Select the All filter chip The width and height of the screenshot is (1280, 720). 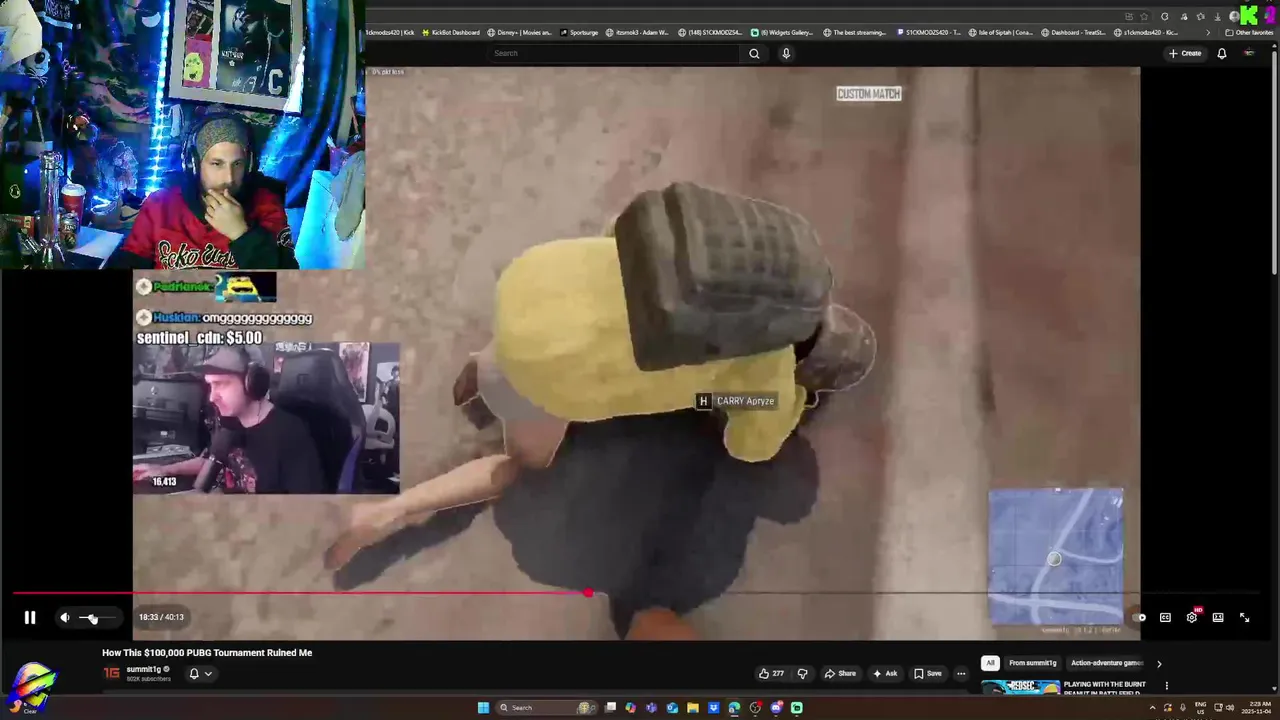coord(990,663)
